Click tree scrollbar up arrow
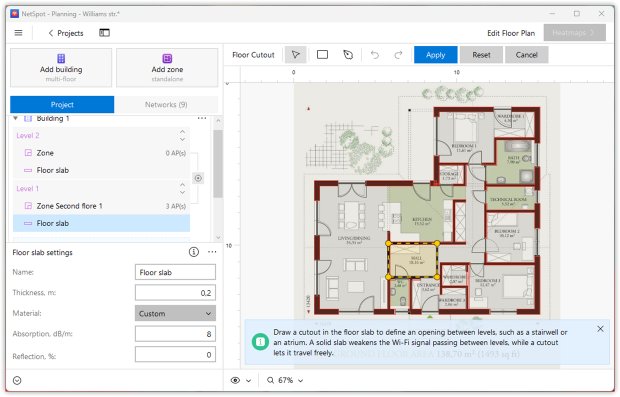 [x=218, y=120]
